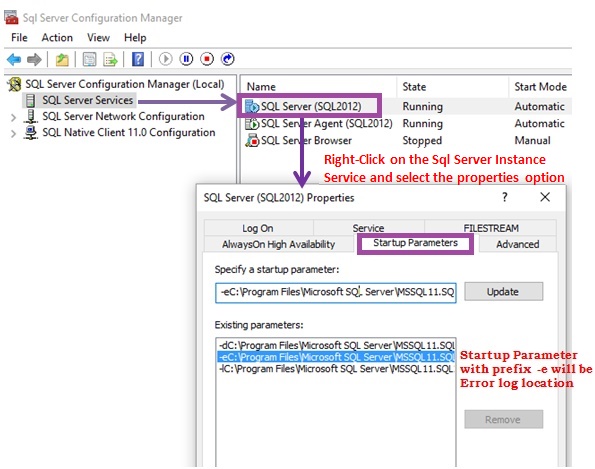Switch to AlwaysOn High Availability tab
This screenshot has width=595, height=469.
coord(279,244)
